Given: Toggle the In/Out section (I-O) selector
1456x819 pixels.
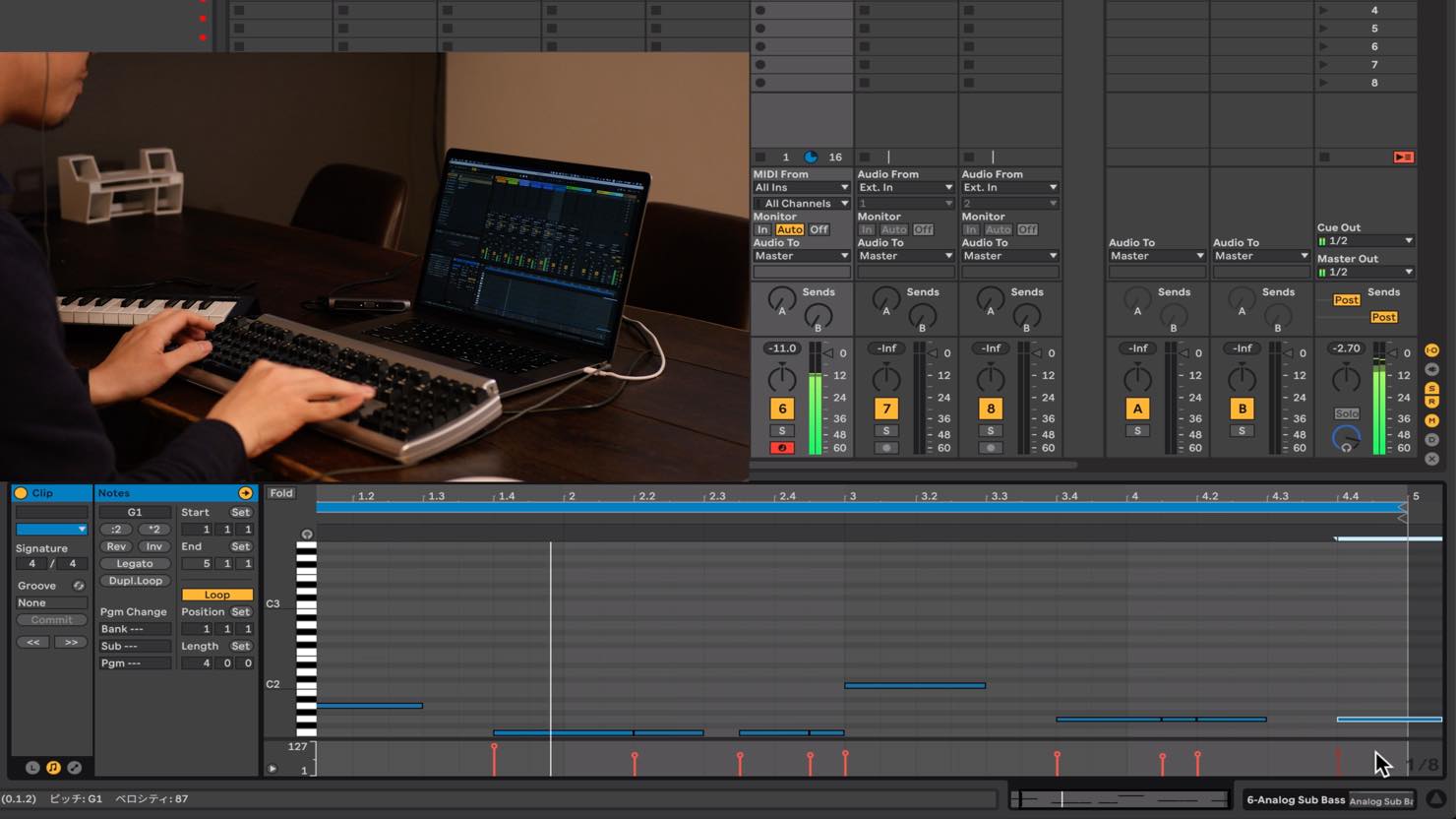Looking at the screenshot, I should coord(1432,350).
